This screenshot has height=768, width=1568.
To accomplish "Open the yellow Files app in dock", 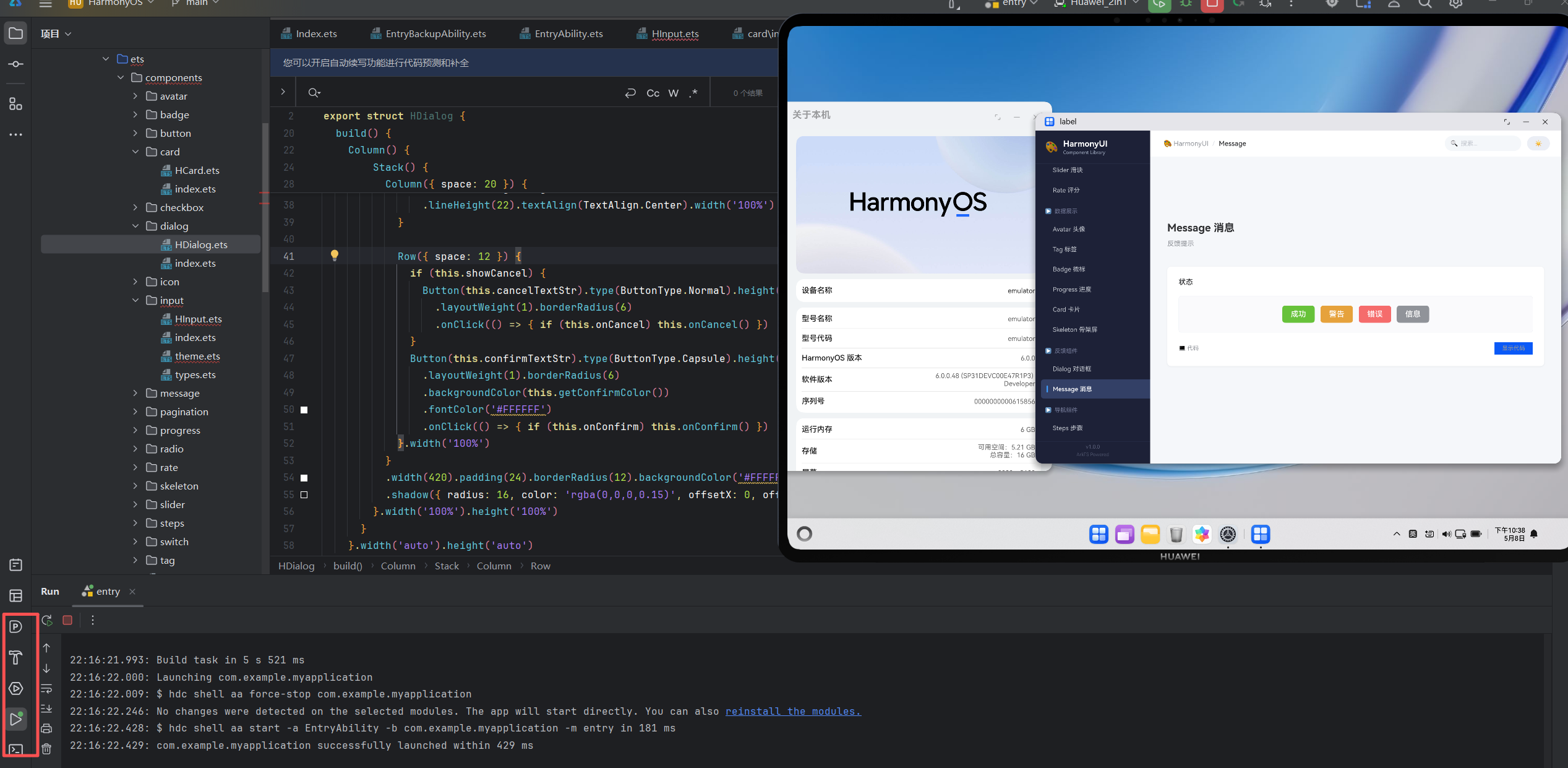I will (1150, 534).
